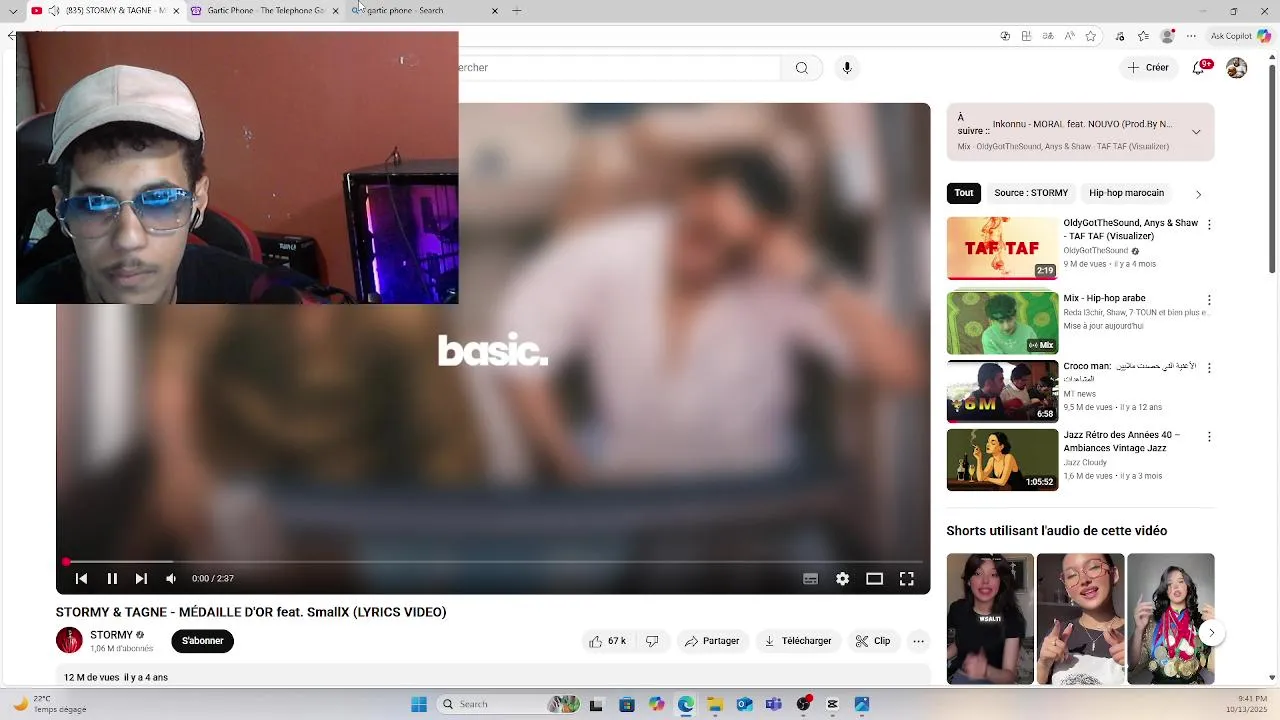The image size is (1280, 720).
Task: Open the TAF TAF Visualizer thumbnail
Action: (x=1002, y=248)
